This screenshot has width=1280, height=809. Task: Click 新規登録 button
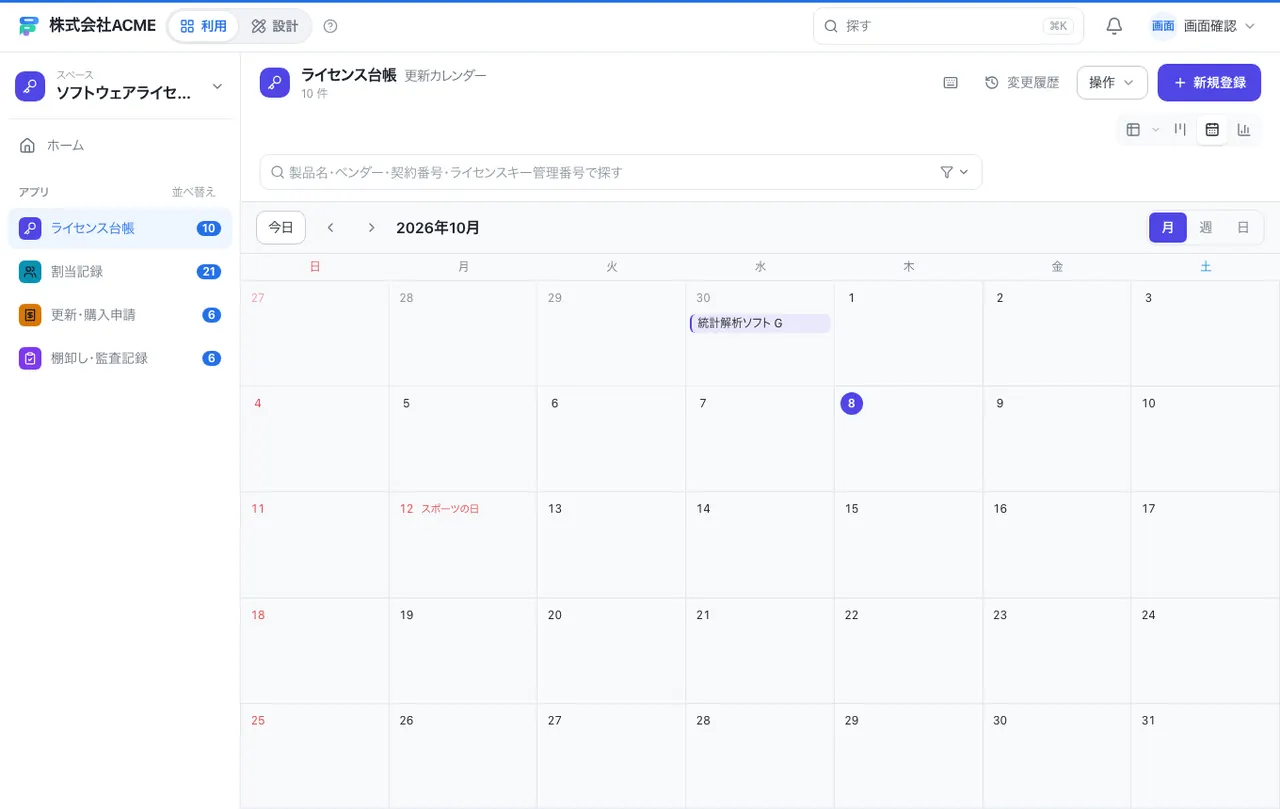click(x=1209, y=83)
